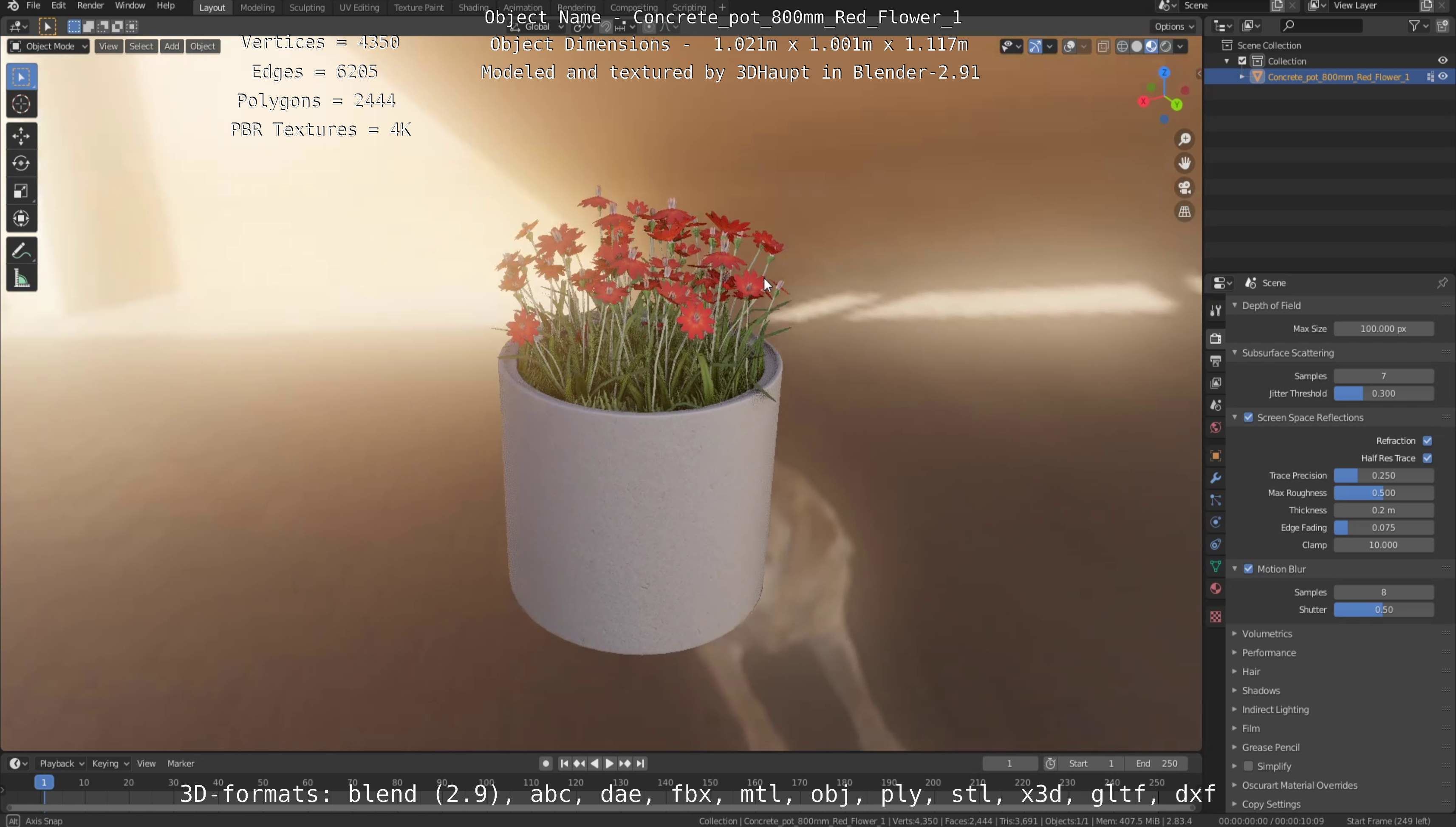Click the pan view hand icon
This screenshot has height=827, width=1456.
pos(1185,164)
